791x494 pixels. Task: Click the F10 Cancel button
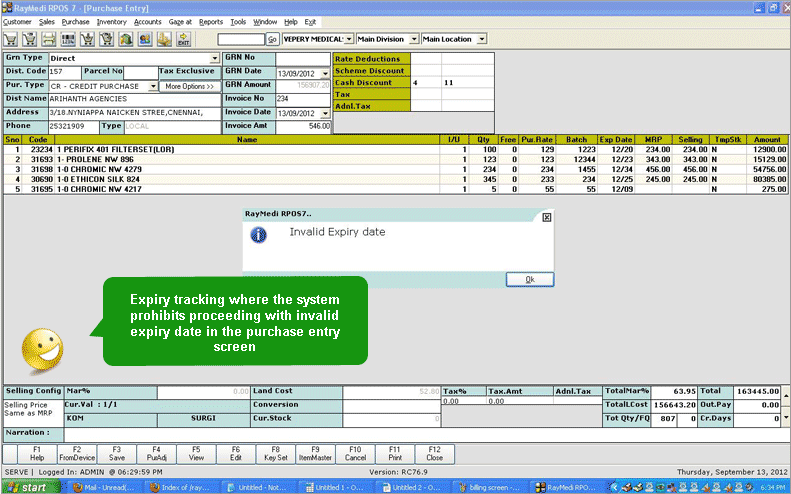355,454
